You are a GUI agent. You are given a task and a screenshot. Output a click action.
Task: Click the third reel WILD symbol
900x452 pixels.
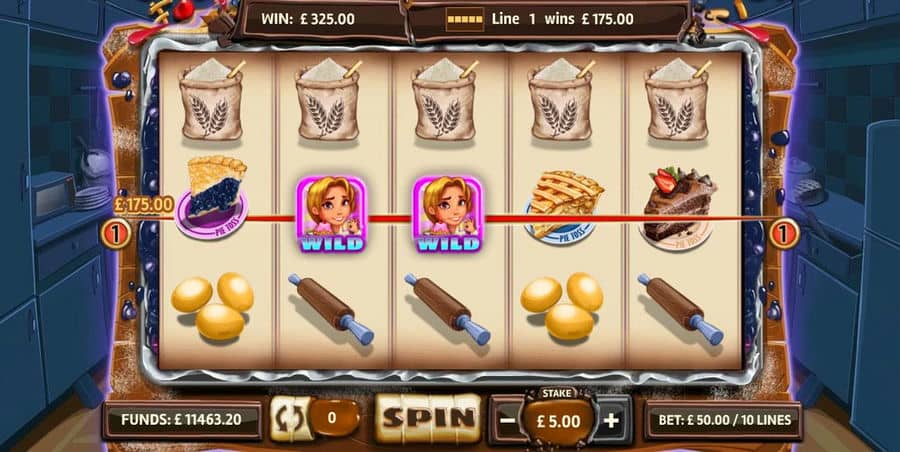[x=447, y=214]
